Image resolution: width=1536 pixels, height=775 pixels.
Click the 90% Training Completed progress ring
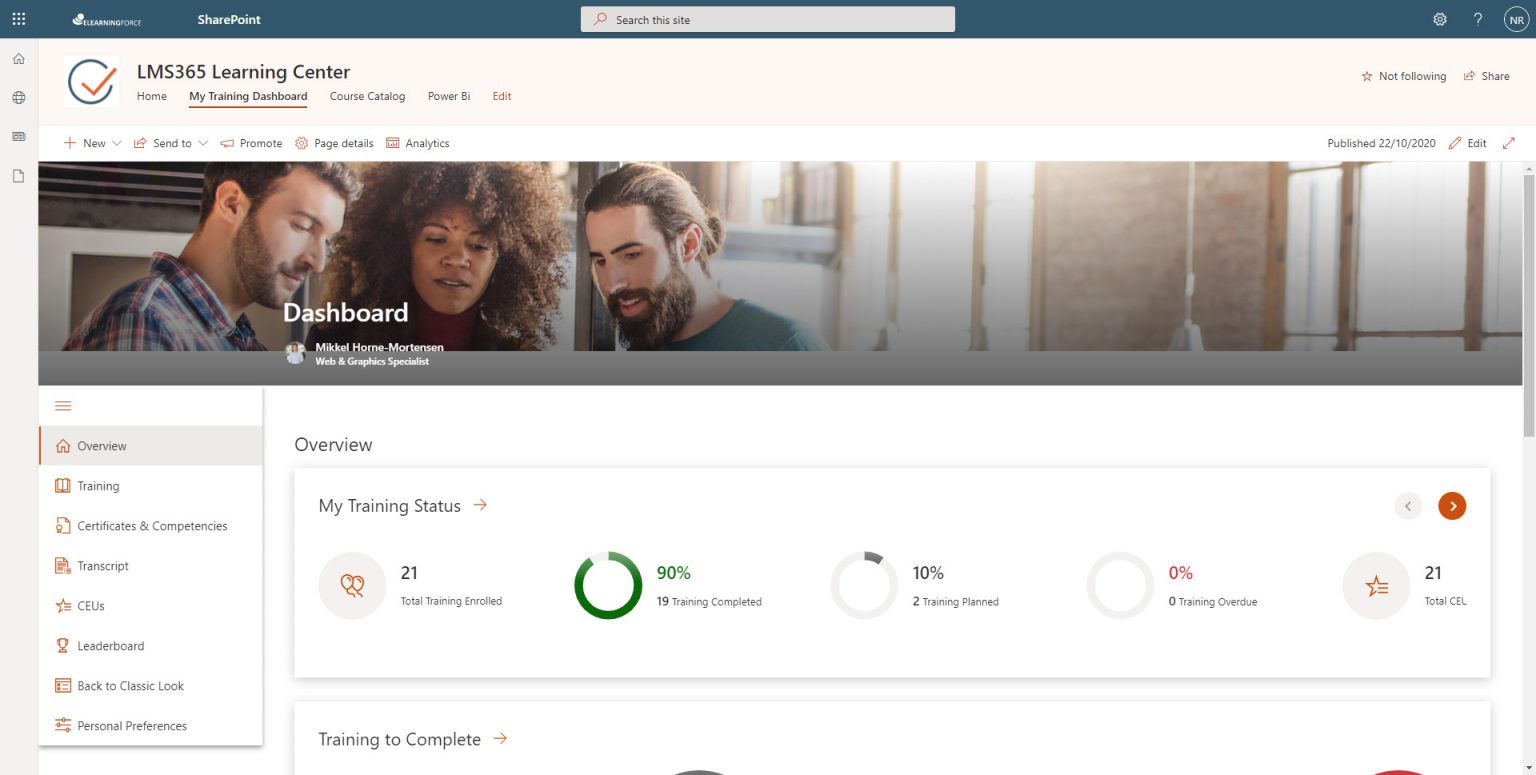coord(608,586)
